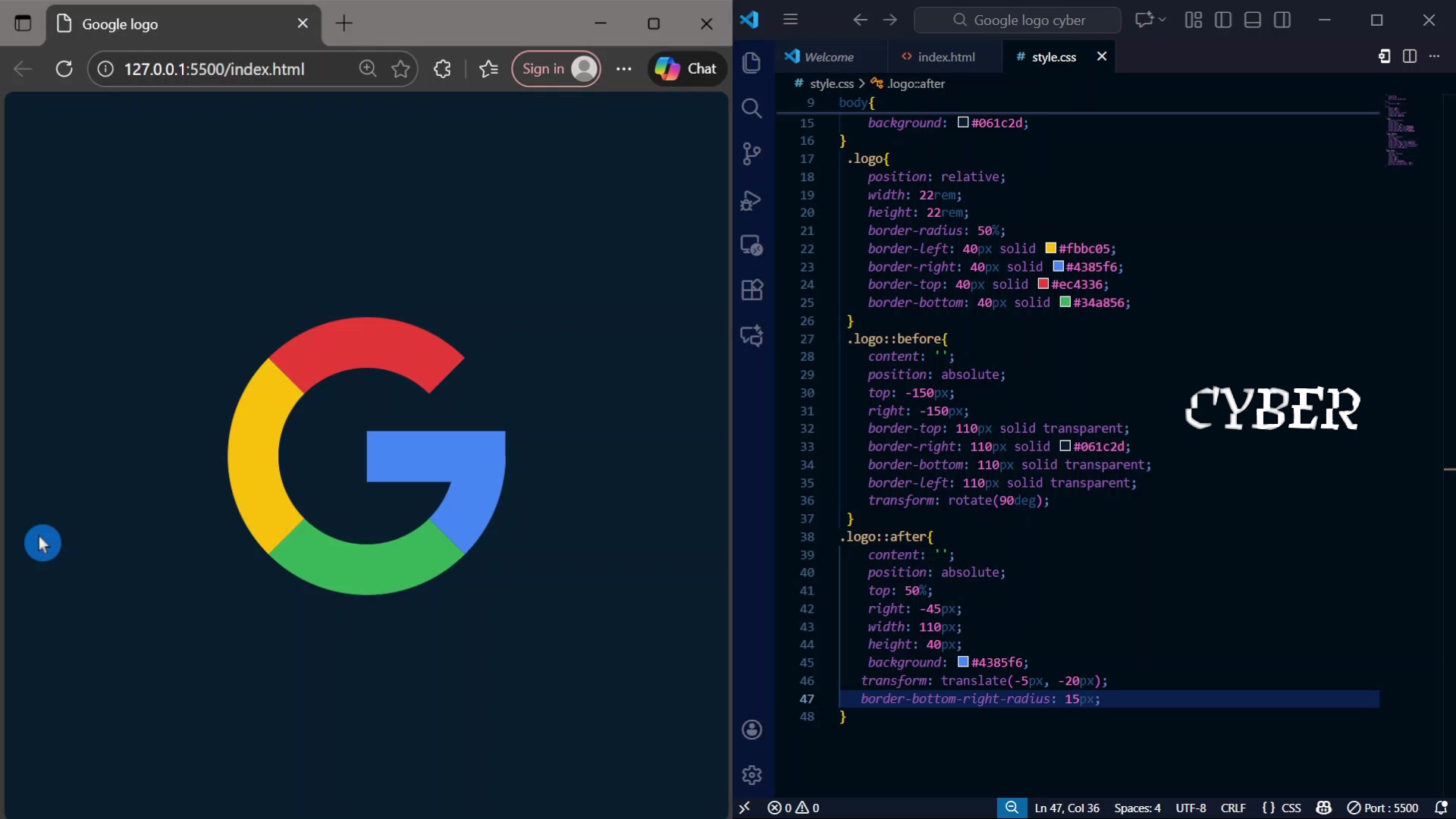1456x819 pixels.
Task: Click UTF-8 encoding in status bar
Action: pos(1191,808)
